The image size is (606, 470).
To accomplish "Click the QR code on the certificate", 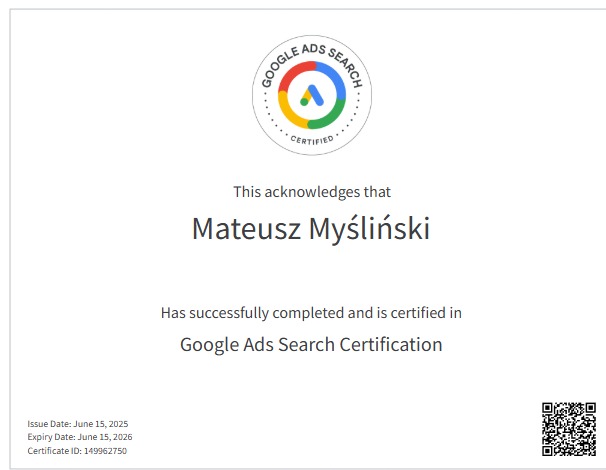I will coord(569,429).
